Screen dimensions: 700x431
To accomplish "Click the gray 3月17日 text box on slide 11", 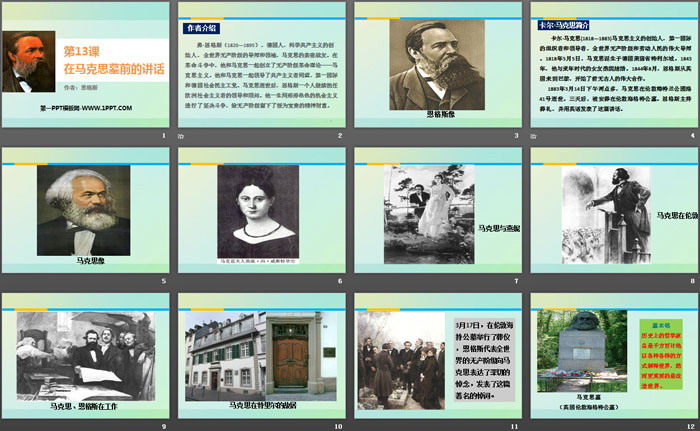I will 484,360.
